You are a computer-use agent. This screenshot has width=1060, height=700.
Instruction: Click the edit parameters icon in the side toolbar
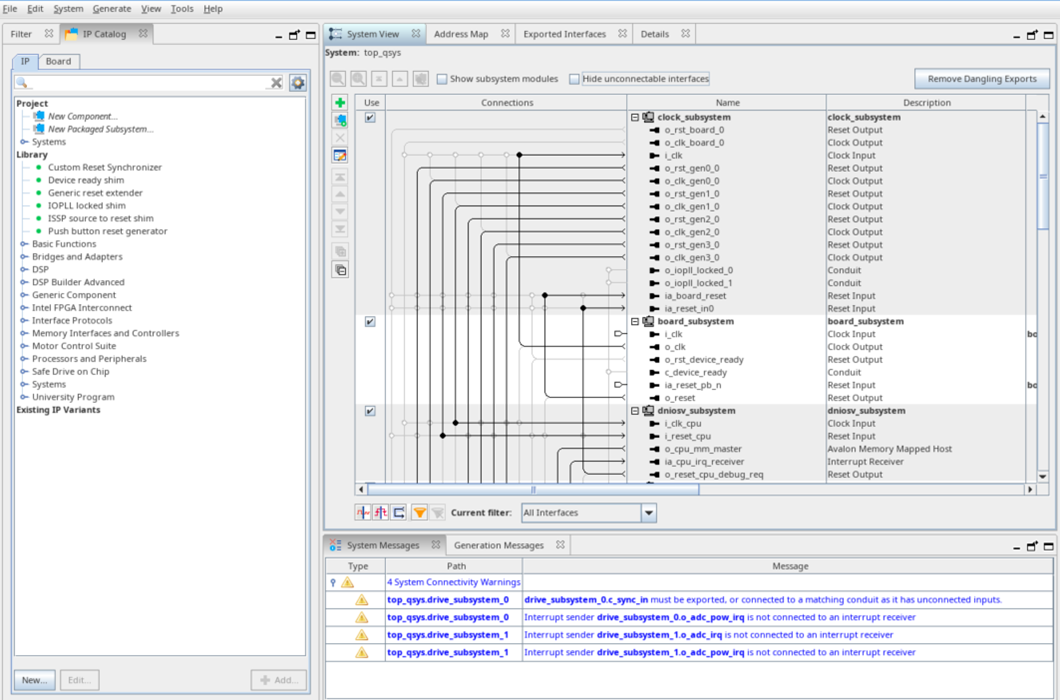(340, 156)
